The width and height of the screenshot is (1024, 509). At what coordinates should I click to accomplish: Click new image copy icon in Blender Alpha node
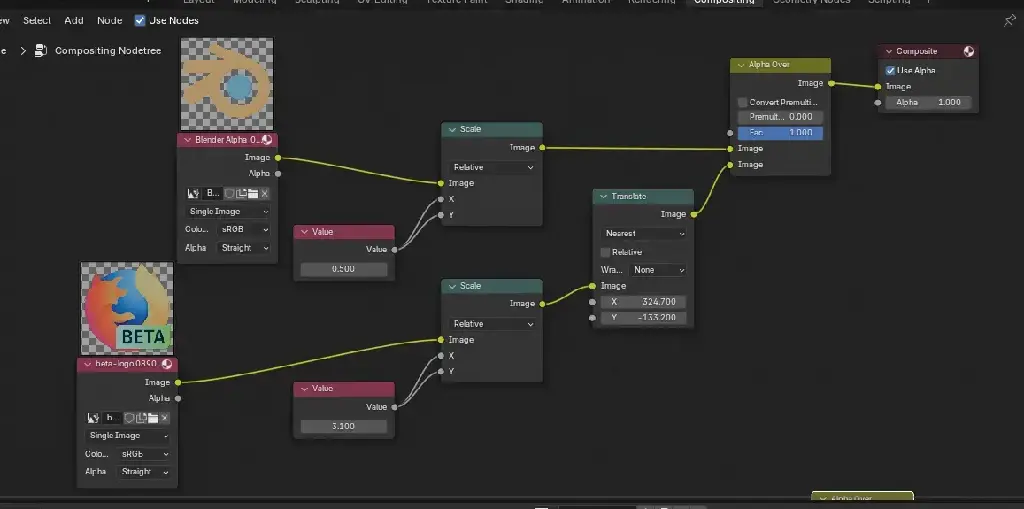[x=241, y=193]
